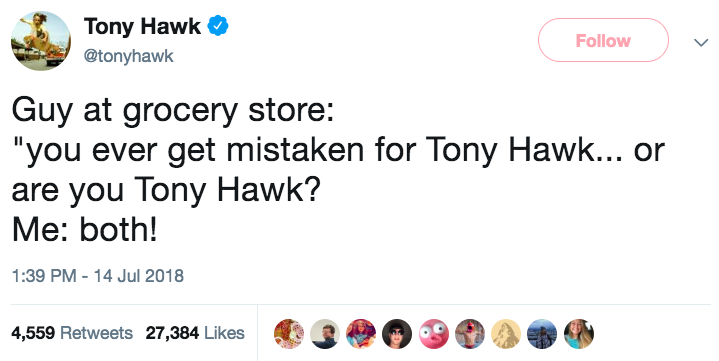Click the "Me: both!" tweet line
This screenshot has height=361, width=719.
(84, 229)
